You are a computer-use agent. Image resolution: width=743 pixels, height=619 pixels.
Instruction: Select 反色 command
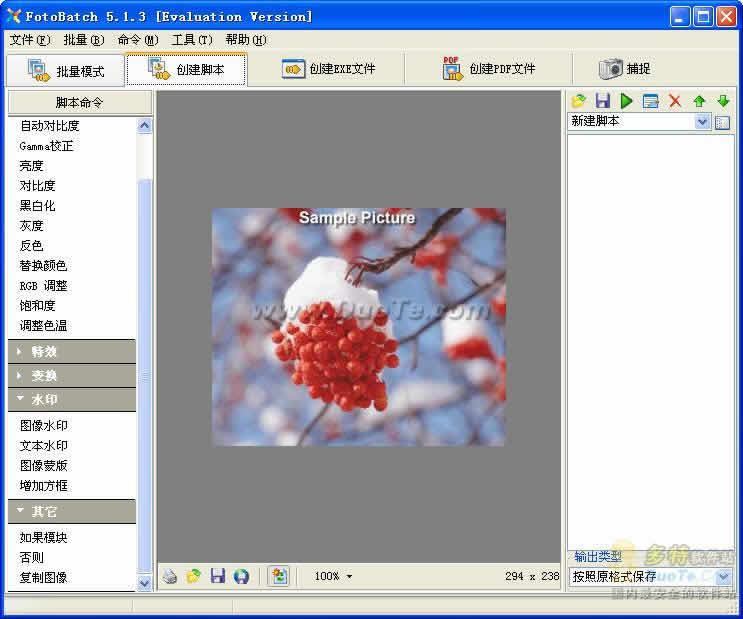[31, 246]
